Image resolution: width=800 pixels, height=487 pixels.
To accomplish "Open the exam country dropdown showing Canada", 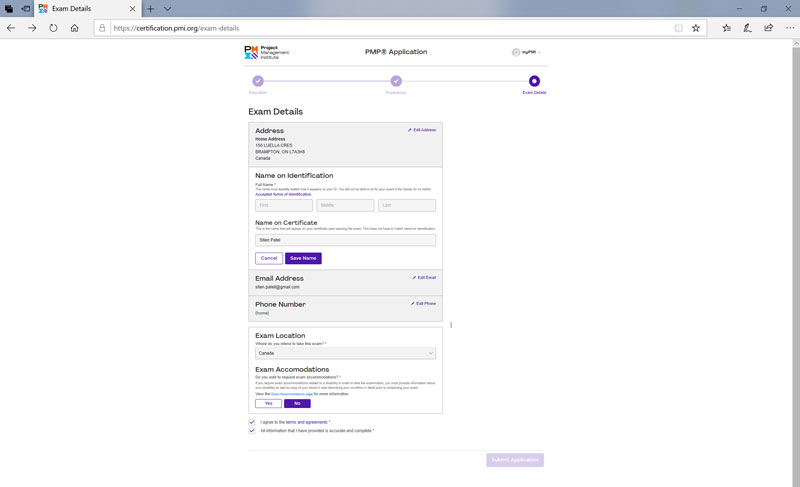I will click(x=345, y=353).
